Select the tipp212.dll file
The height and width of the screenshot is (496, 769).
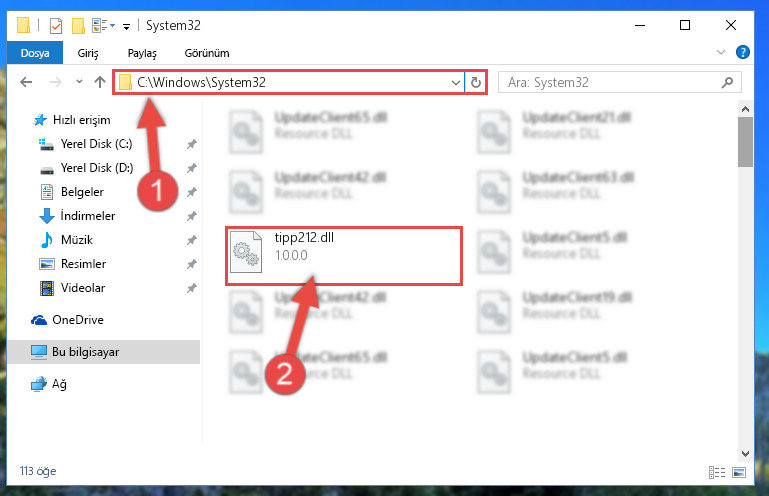point(344,256)
